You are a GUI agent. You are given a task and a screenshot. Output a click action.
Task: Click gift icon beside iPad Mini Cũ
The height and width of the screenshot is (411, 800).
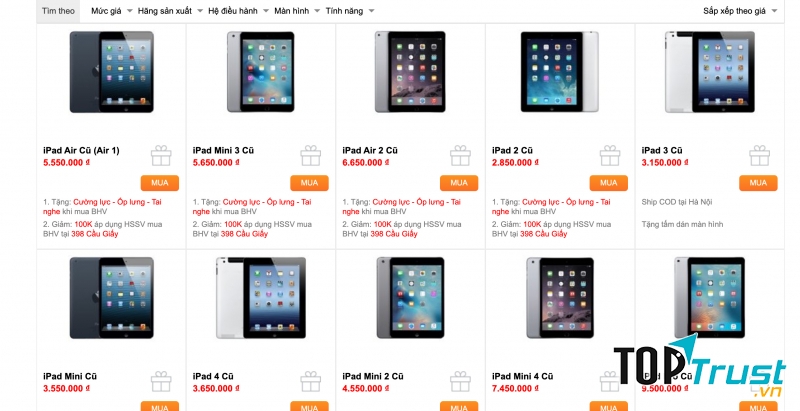161,381
